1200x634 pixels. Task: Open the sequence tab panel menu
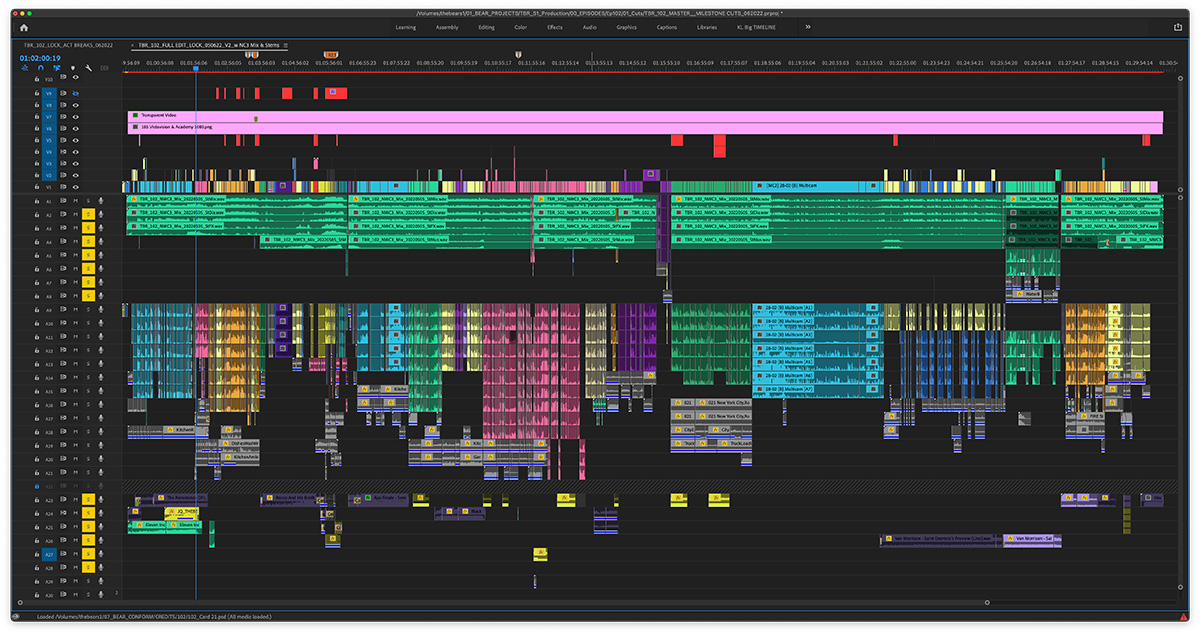click(285, 45)
